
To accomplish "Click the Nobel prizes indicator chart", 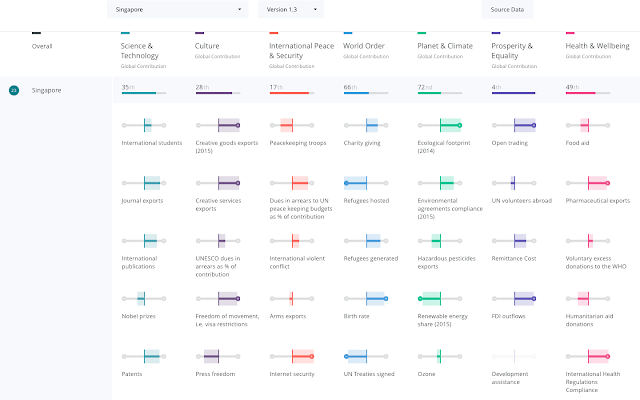I will 144,298.
